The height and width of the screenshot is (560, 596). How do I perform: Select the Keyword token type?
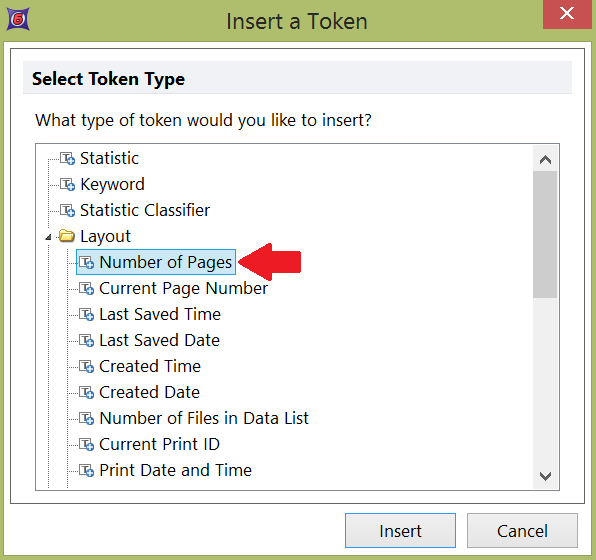(112, 184)
